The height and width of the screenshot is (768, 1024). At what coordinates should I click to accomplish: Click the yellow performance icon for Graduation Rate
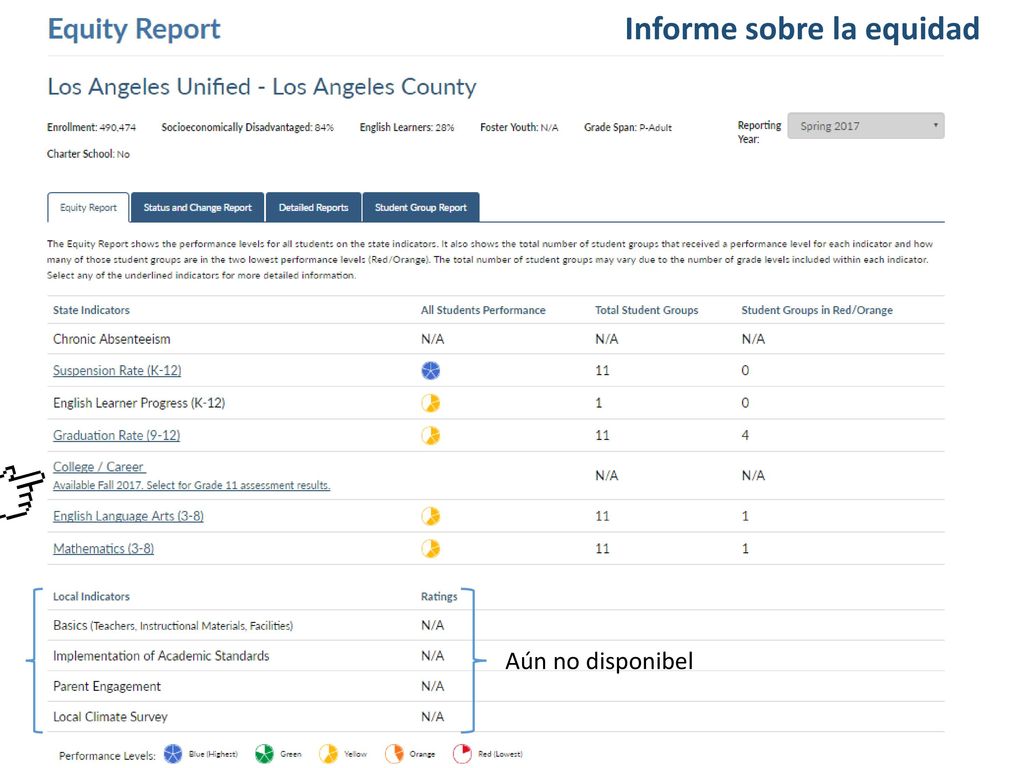point(430,435)
